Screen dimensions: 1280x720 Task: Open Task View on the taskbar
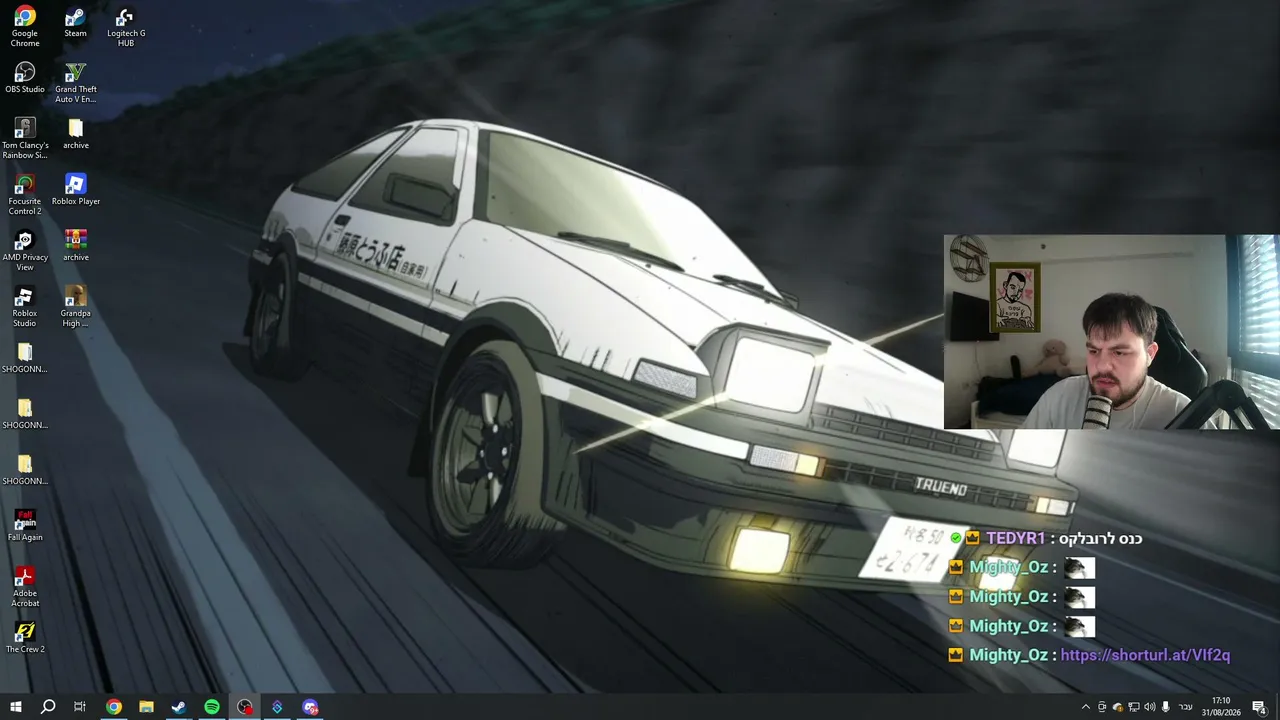(x=80, y=707)
